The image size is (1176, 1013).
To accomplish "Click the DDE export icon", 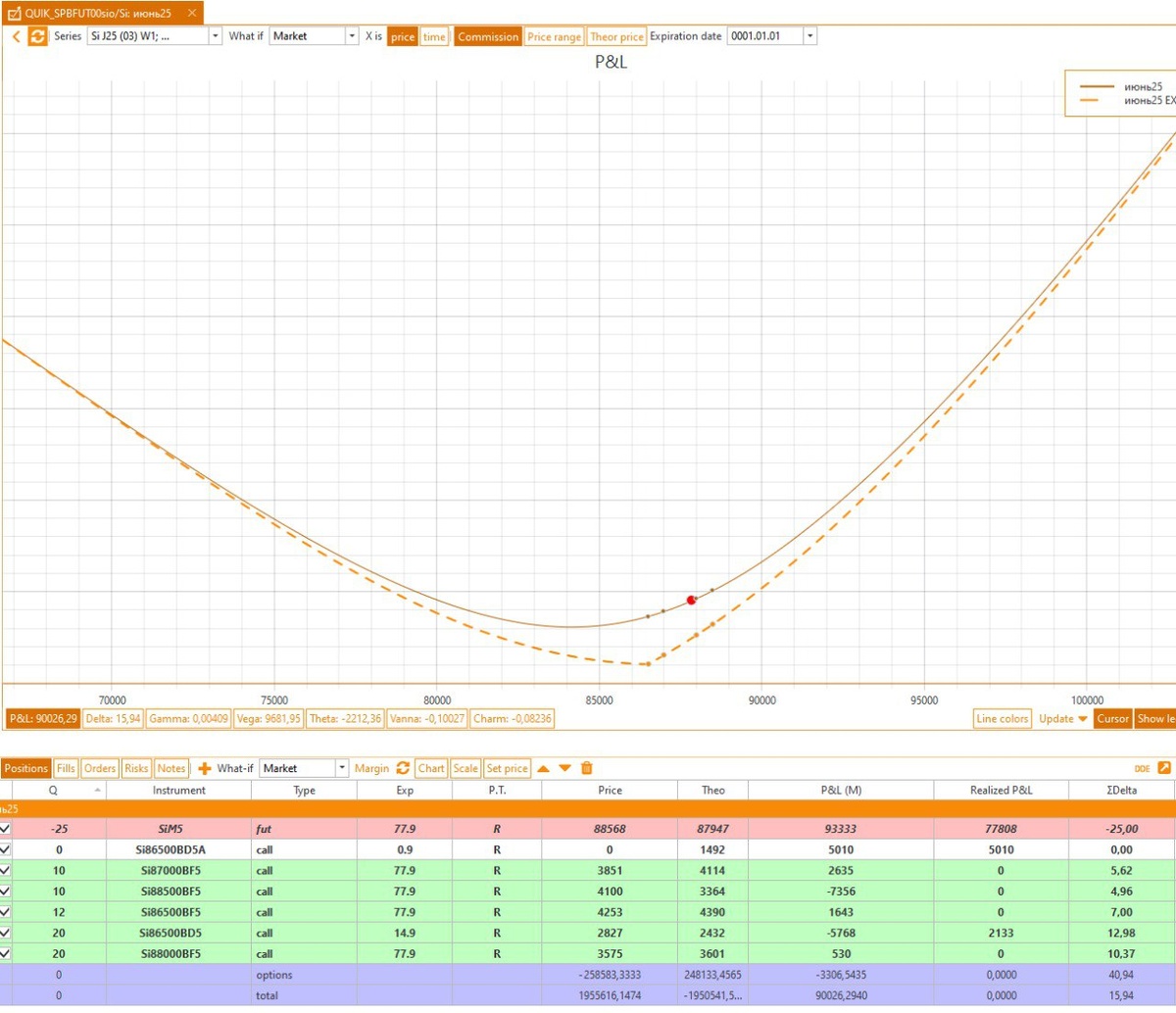I will [x=1142, y=769].
